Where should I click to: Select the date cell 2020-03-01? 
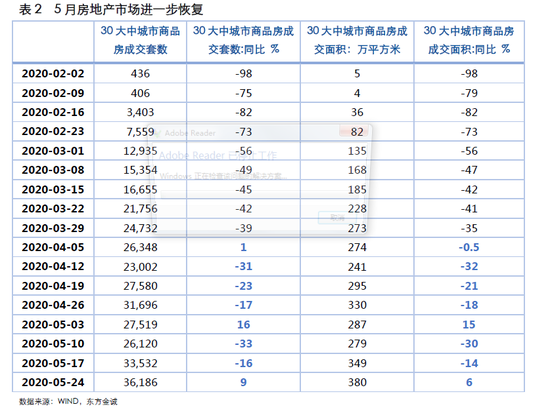click(53, 151)
